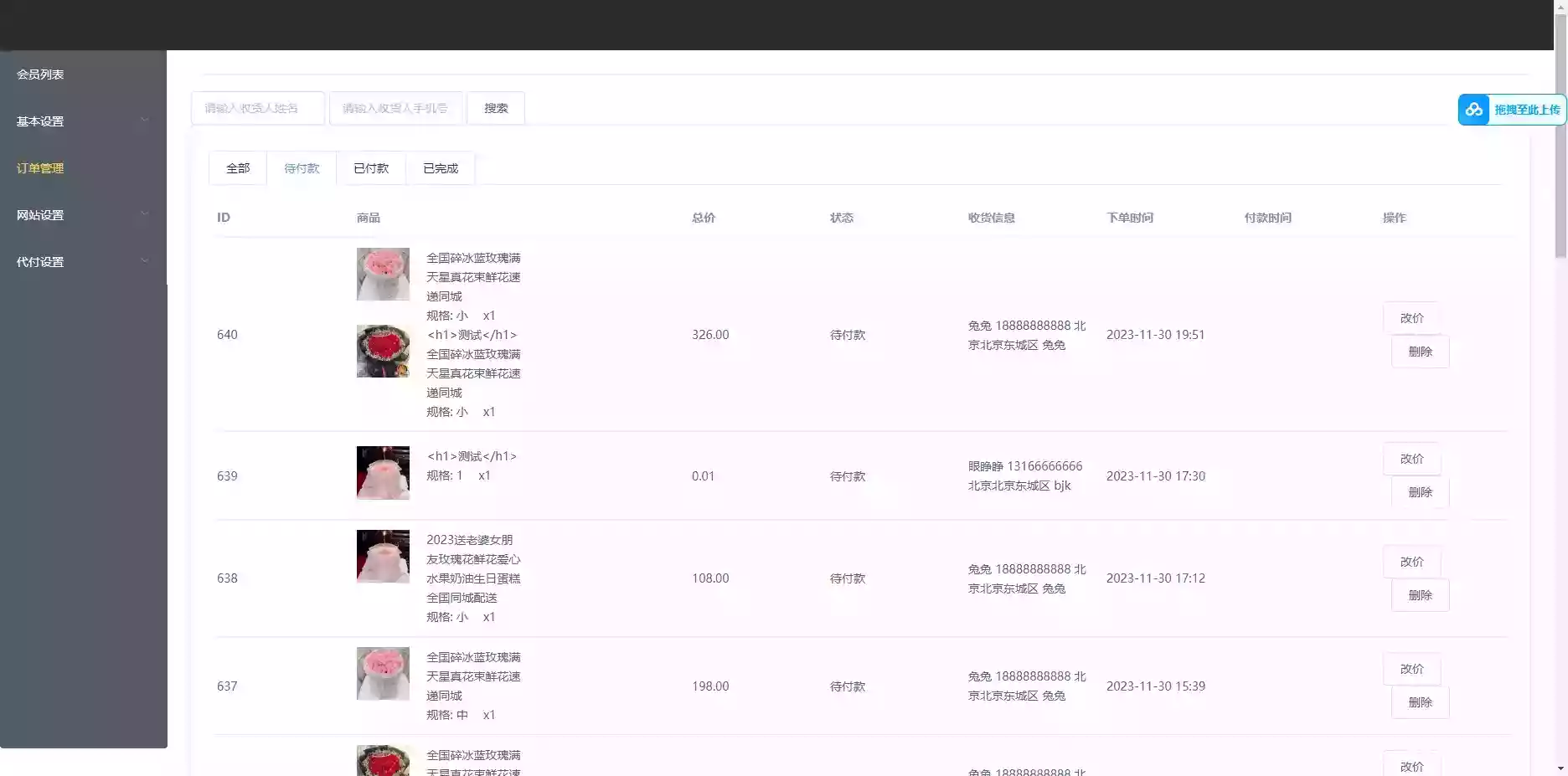The height and width of the screenshot is (776, 1568).
Task: Open the 订单管理 sidebar item
Action: tap(41, 167)
